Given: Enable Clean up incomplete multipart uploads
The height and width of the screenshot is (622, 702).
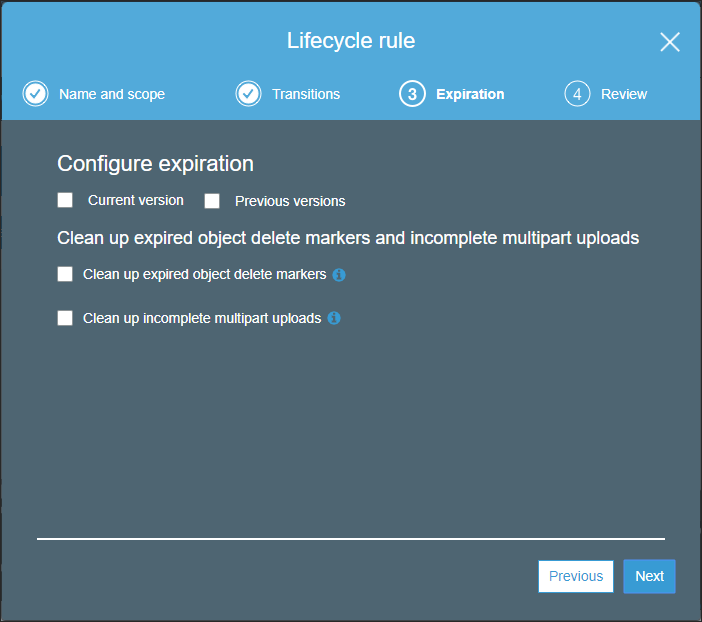Looking at the screenshot, I should point(65,318).
